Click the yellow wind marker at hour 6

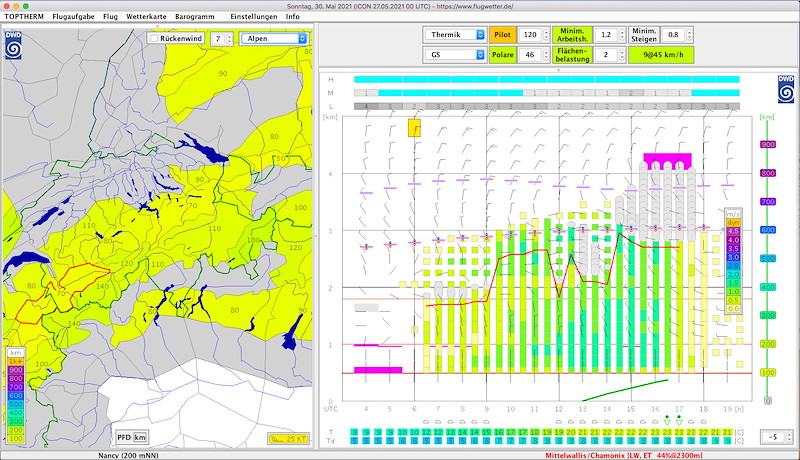pos(414,128)
